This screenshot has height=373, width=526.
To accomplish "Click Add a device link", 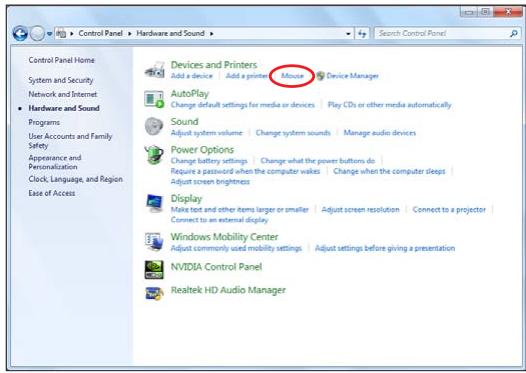I will coord(192,76).
